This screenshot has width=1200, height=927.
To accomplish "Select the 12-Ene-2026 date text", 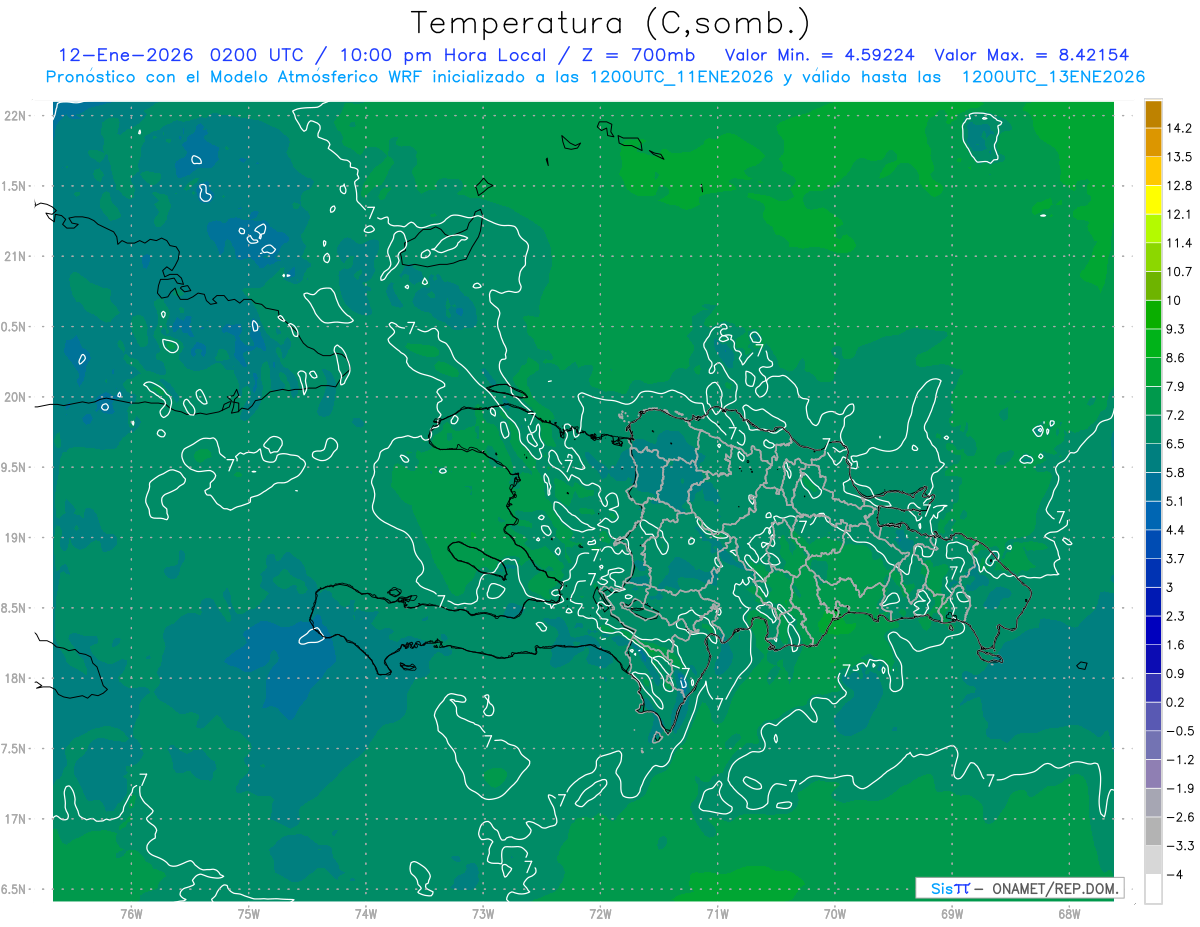I will click(126, 54).
